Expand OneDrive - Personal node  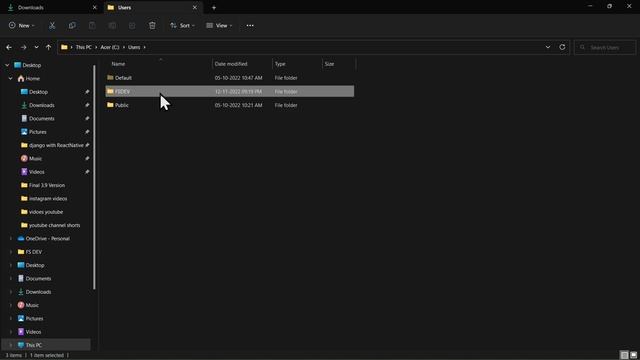tap(10, 238)
